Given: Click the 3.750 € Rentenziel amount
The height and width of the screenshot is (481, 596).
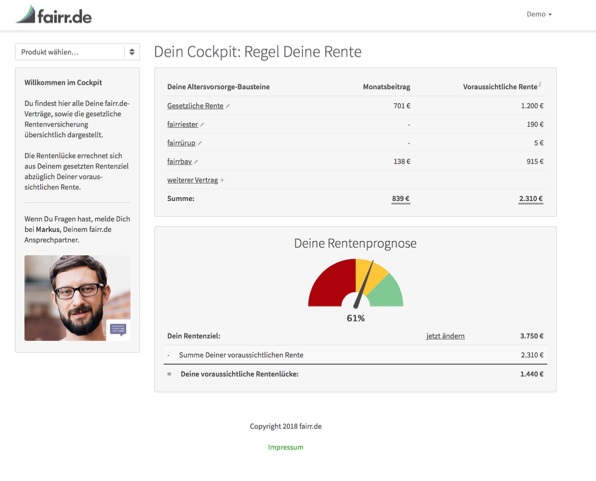Looking at the screenshot, I should [x=532, y=336].
